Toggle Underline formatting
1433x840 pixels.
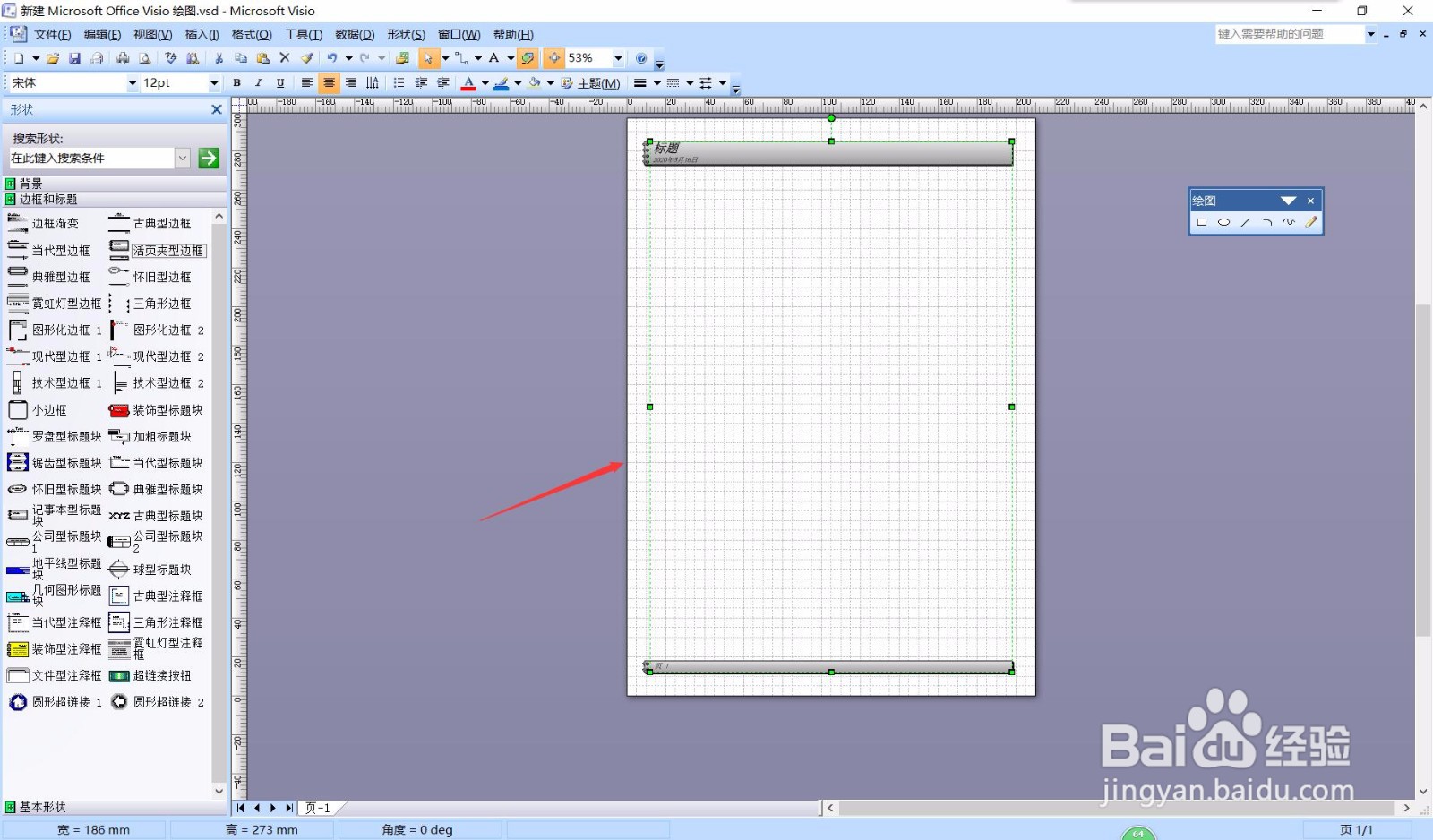coord(280,83)
